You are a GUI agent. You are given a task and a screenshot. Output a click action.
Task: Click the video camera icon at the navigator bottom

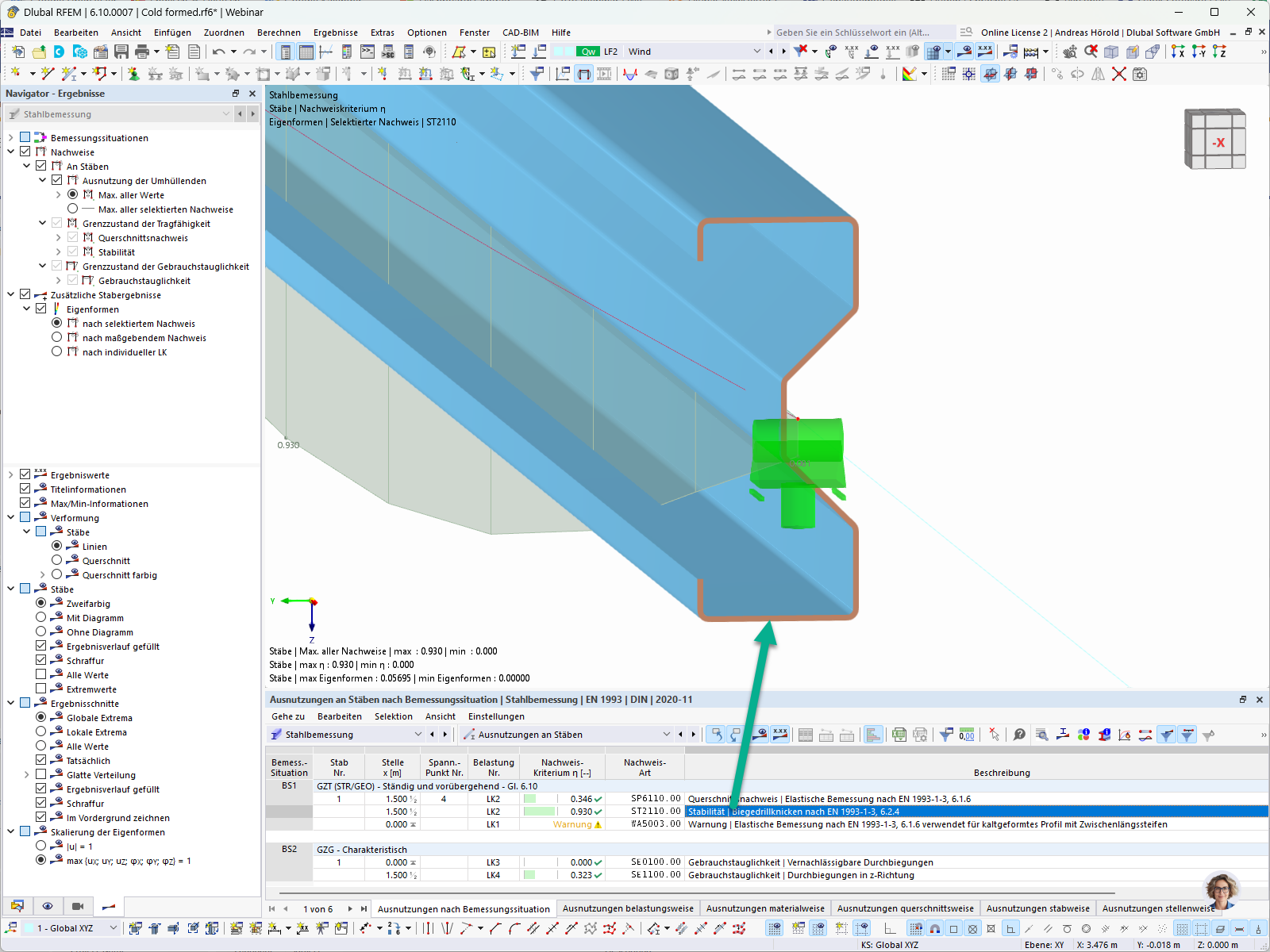point(78,906)
